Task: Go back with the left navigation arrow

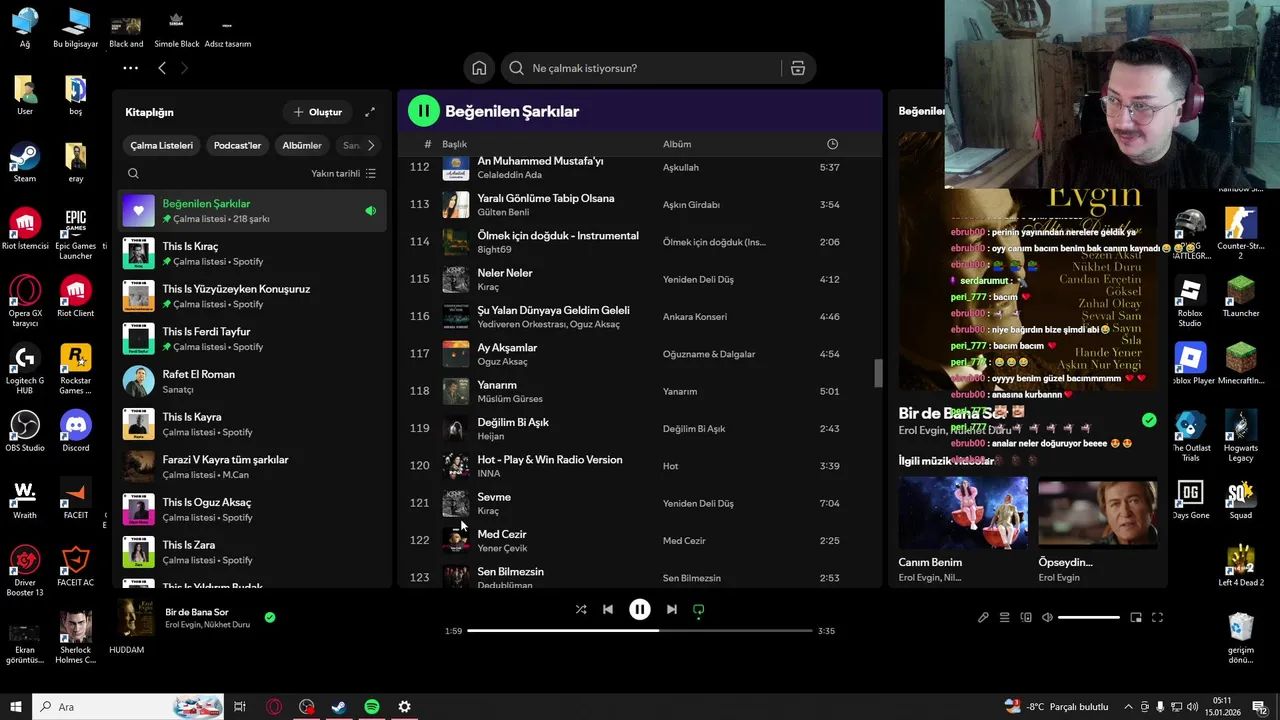Action: pos(162,68)
